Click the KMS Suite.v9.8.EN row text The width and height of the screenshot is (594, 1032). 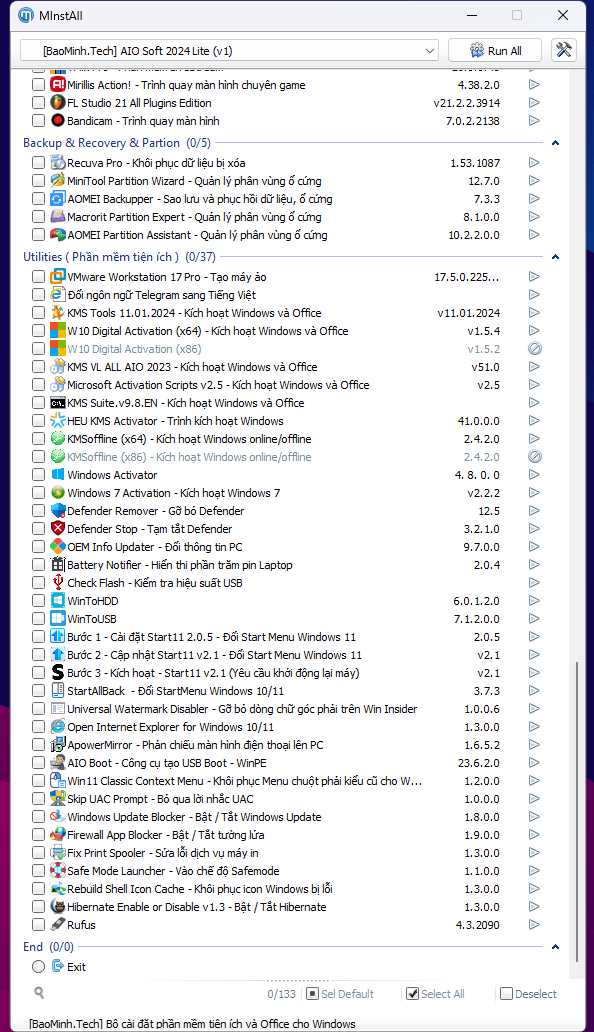point(186,403)
